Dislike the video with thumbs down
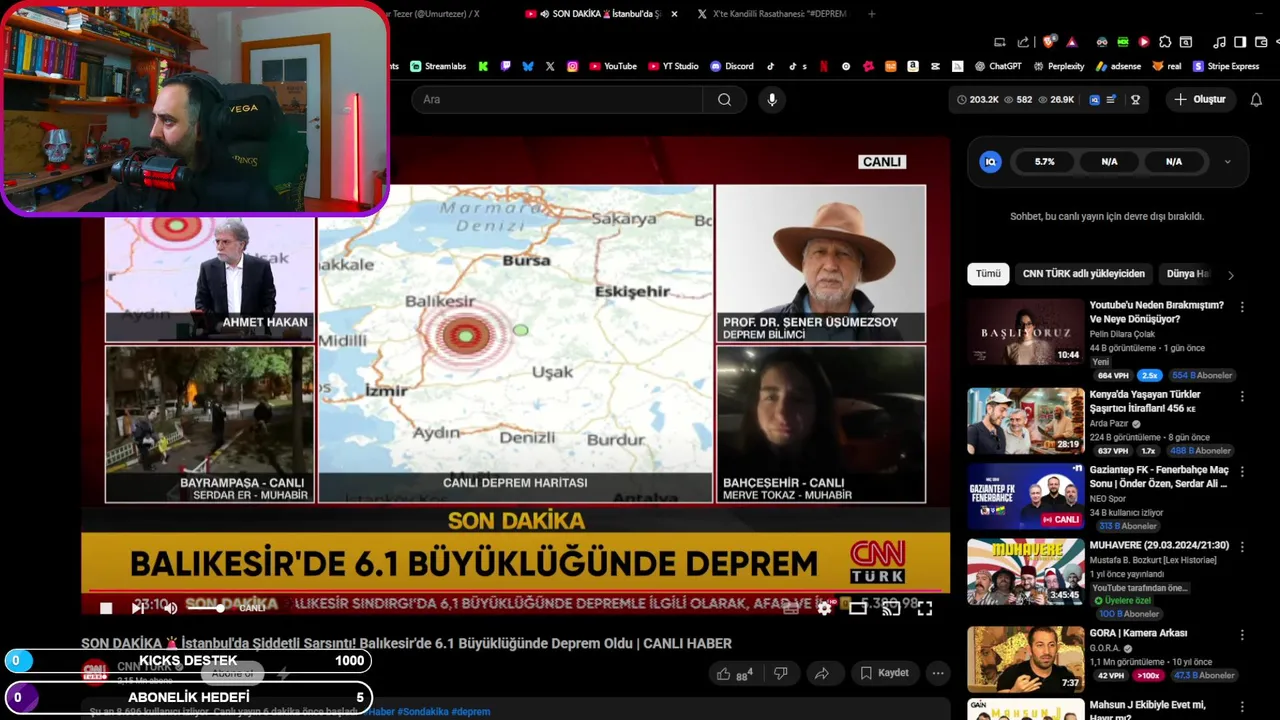 [x=781, y=673]
